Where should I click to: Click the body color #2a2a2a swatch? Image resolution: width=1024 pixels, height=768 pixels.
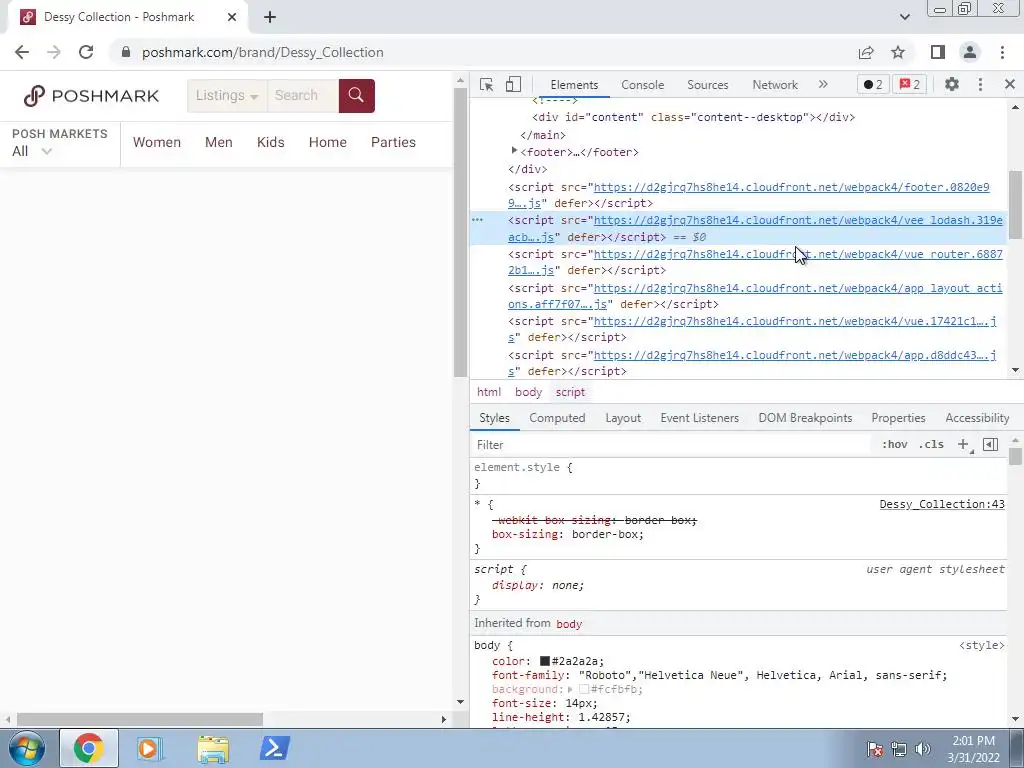(545, 662)
